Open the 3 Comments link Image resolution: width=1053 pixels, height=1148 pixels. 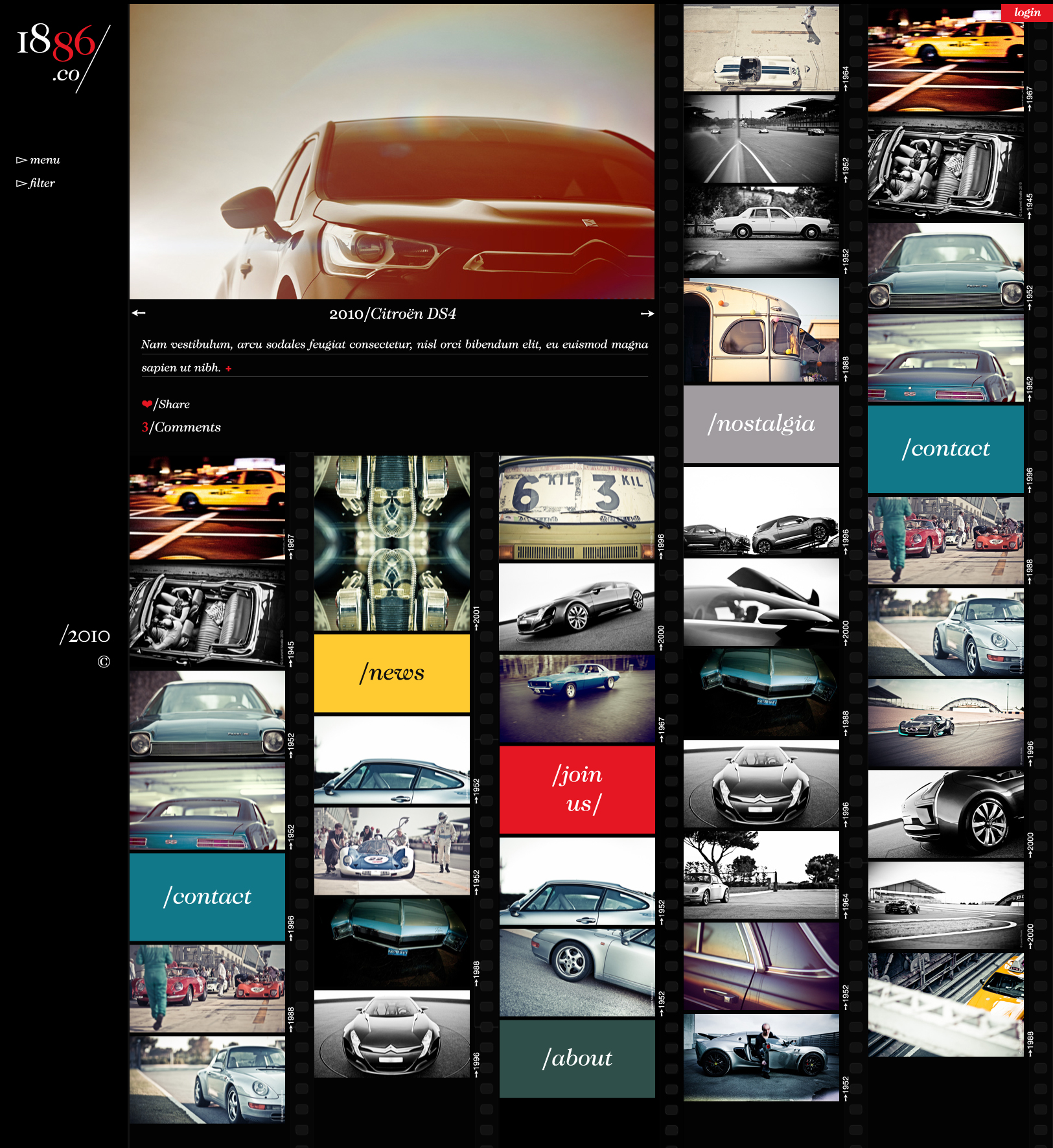[x=181, y=427]
